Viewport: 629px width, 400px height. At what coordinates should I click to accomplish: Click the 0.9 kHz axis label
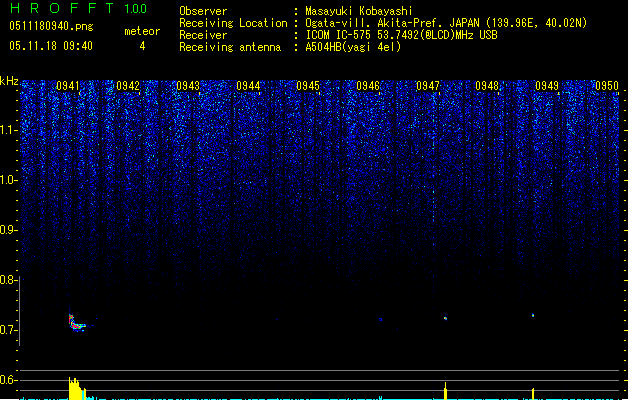(8, 230)
